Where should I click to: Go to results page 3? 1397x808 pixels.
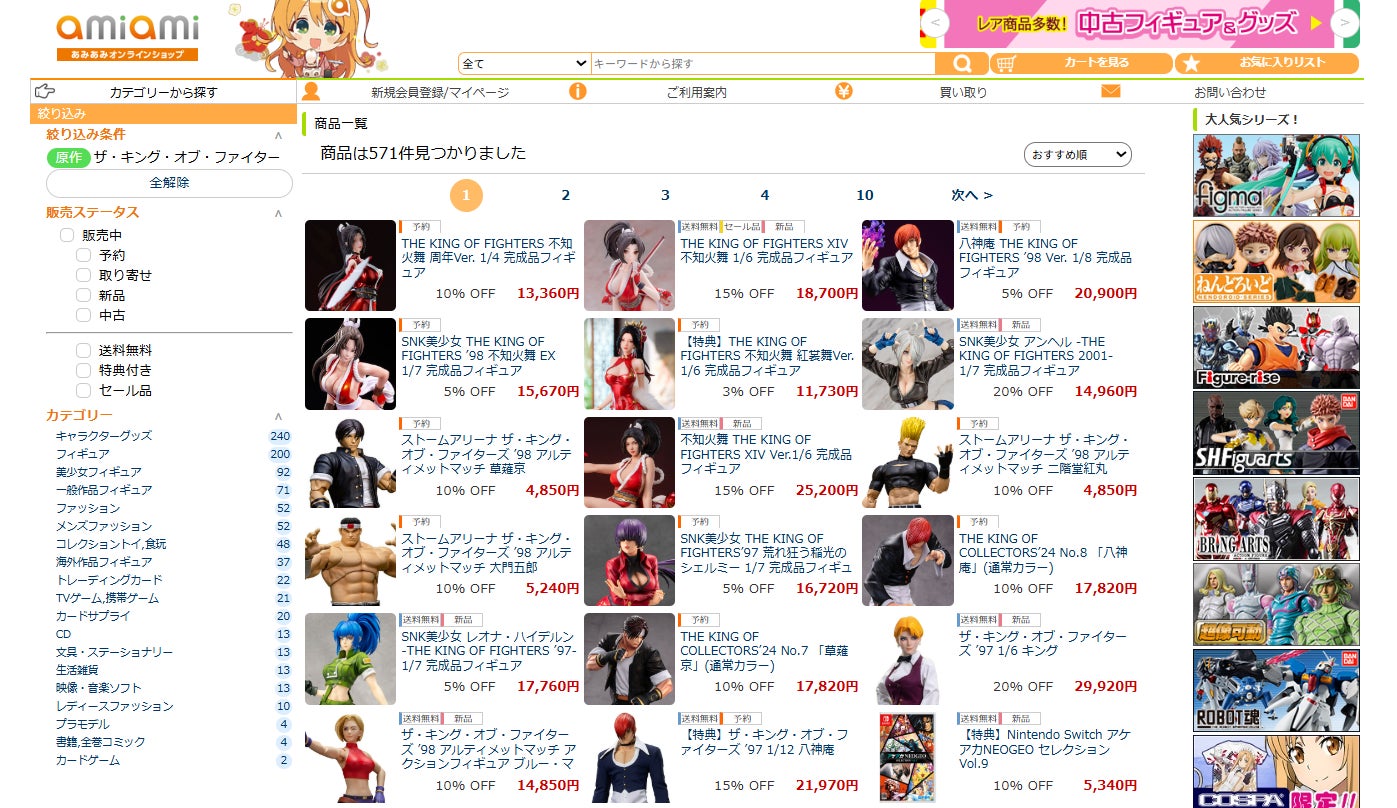point(665,195)
